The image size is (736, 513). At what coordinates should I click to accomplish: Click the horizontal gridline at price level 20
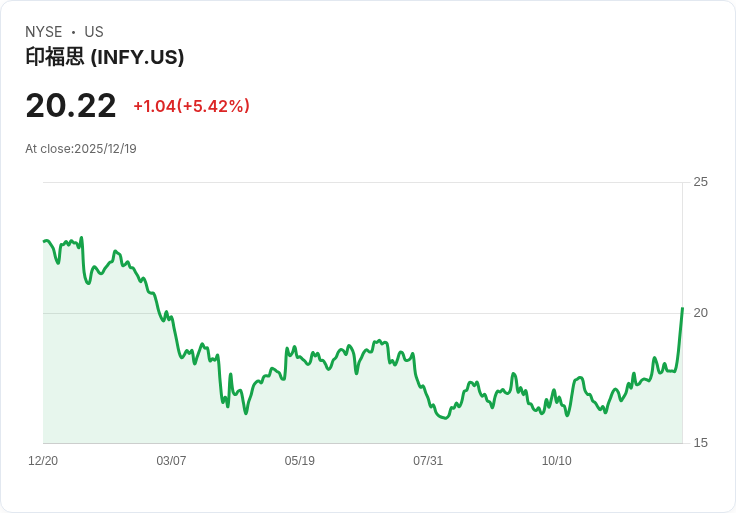400,313
